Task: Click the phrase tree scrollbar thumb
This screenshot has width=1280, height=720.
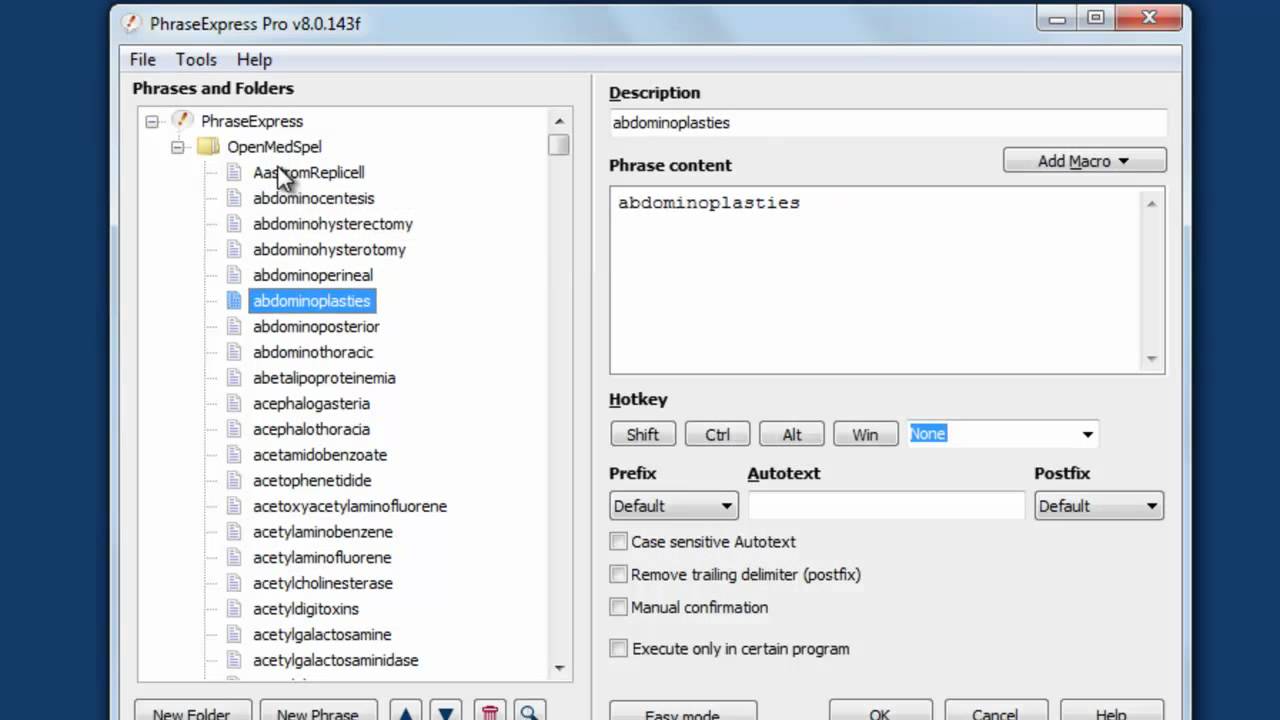Action: (x=559, y=145)
